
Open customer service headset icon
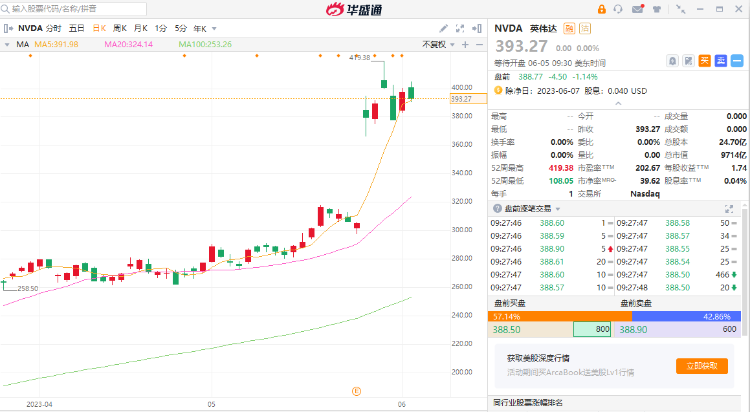[618, 10]
